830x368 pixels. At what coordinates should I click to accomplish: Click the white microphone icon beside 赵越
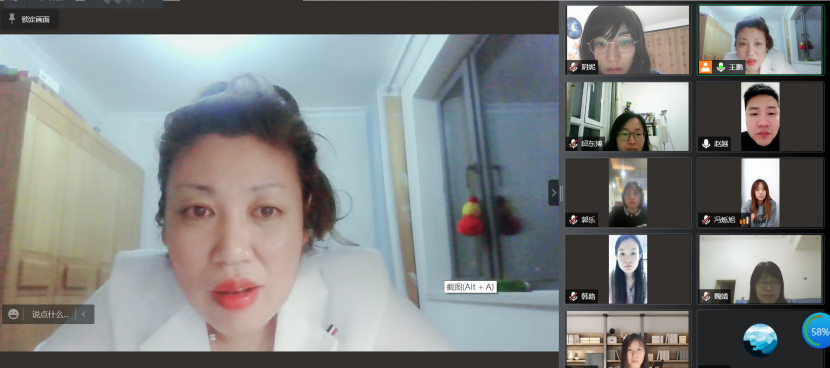(706, 143)
